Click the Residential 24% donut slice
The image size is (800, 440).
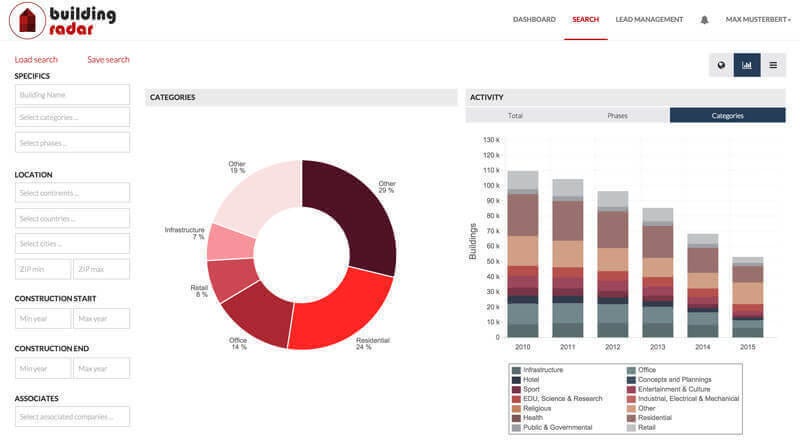(343, 311)
